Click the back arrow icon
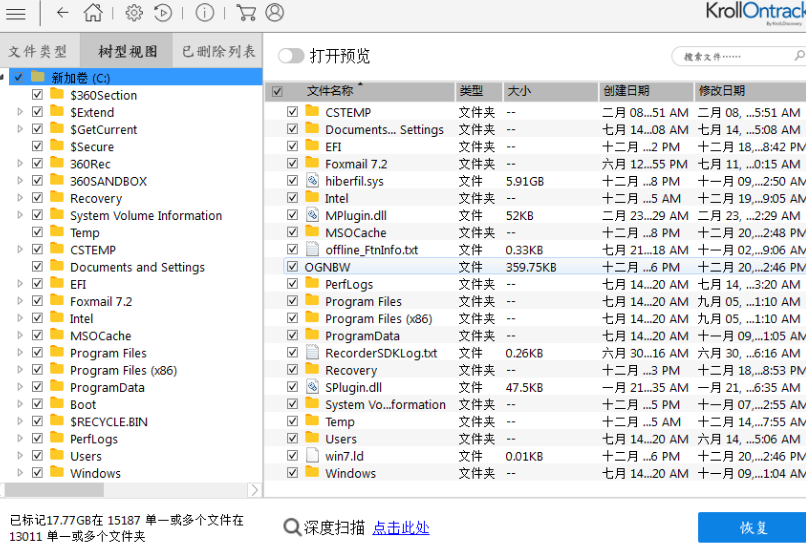Viewport: 806px width, 548px height. [62, 13]
